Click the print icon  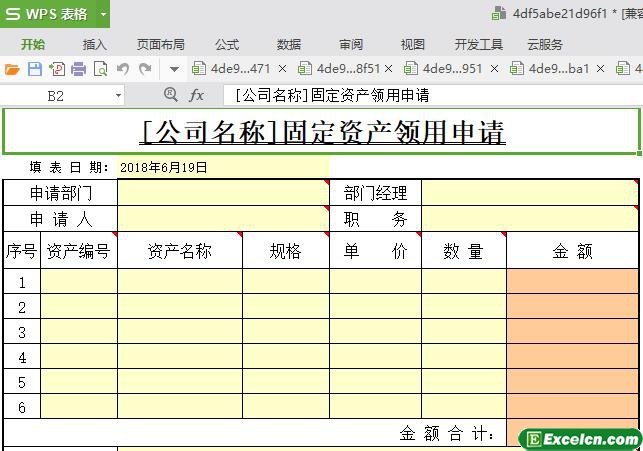click(x=78, y=69)
